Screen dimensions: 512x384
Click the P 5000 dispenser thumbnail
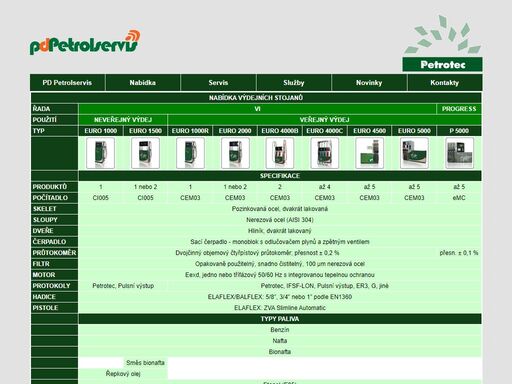[459, 153]
